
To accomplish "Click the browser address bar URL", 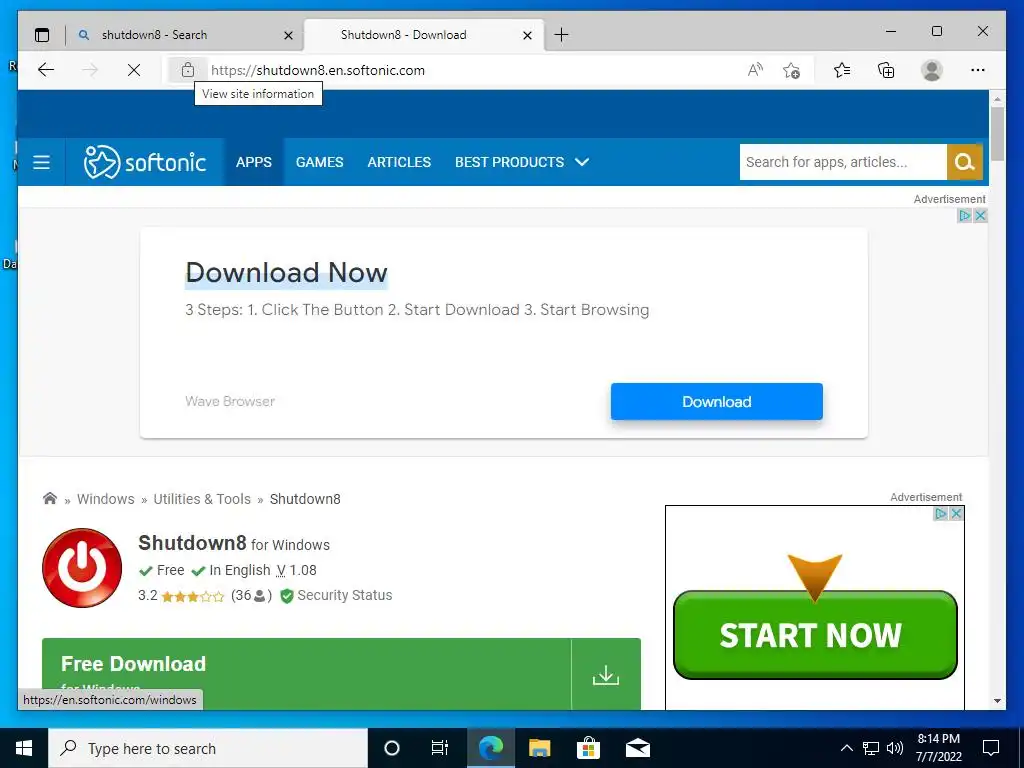I will 317,70.
